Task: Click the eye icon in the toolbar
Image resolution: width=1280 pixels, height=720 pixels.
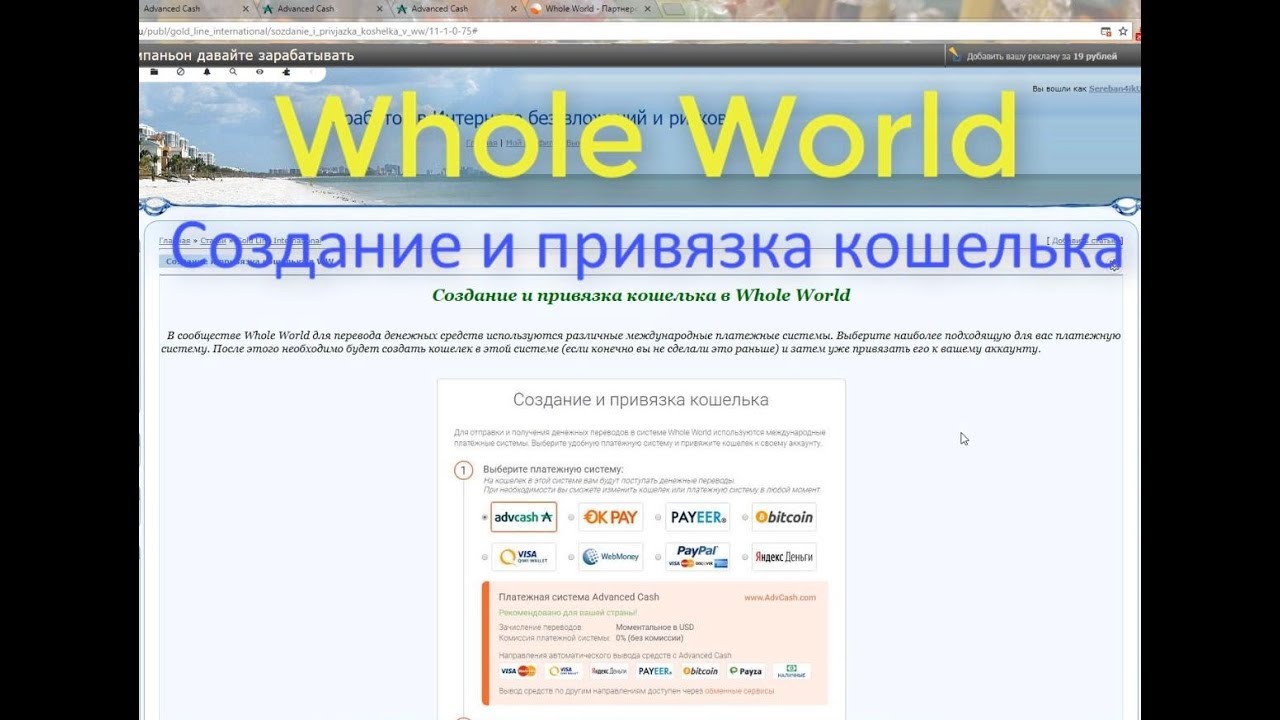Action: pos(260,72)
